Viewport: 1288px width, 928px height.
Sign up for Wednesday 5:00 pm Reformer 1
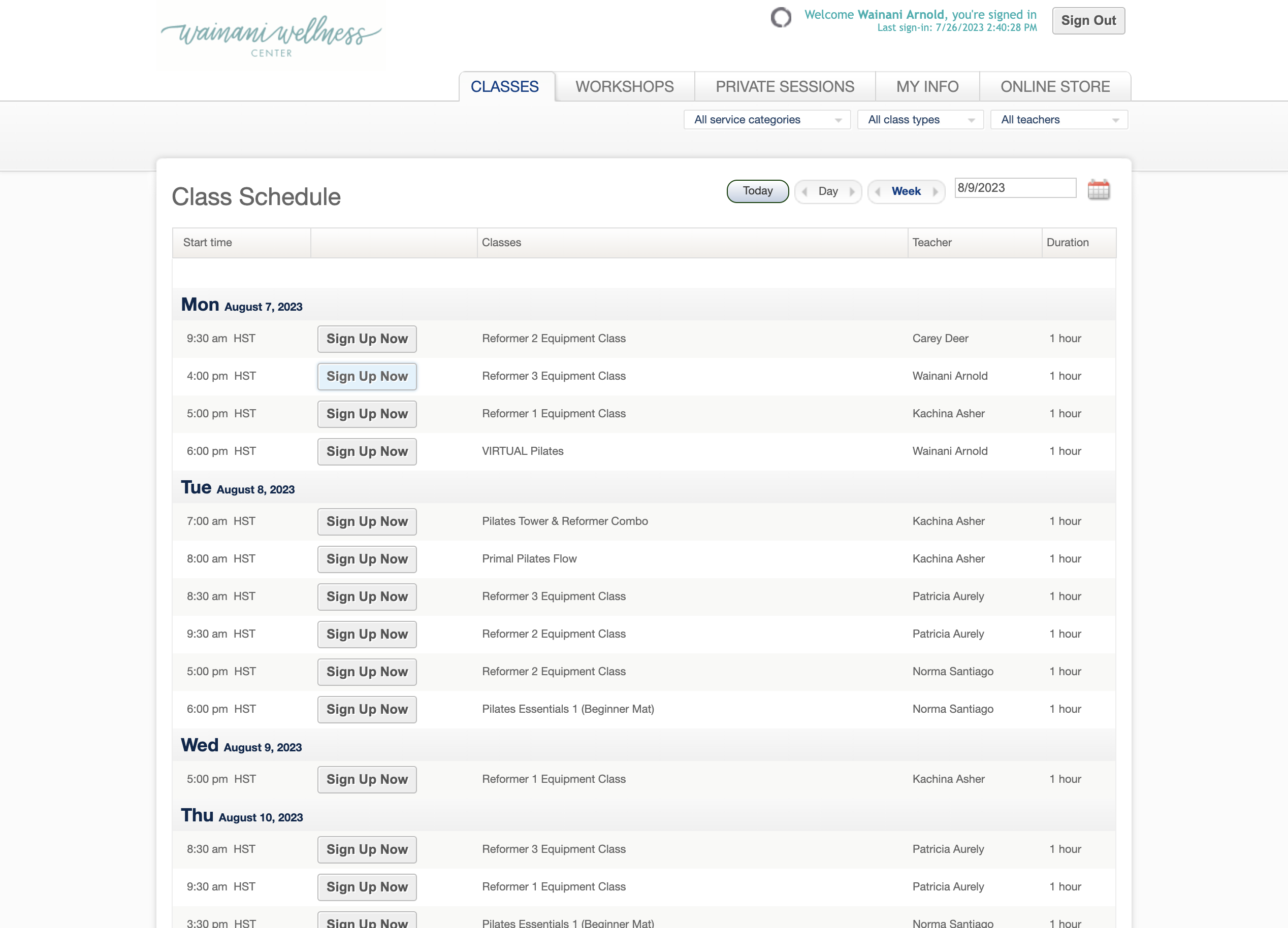click(367, 779)
